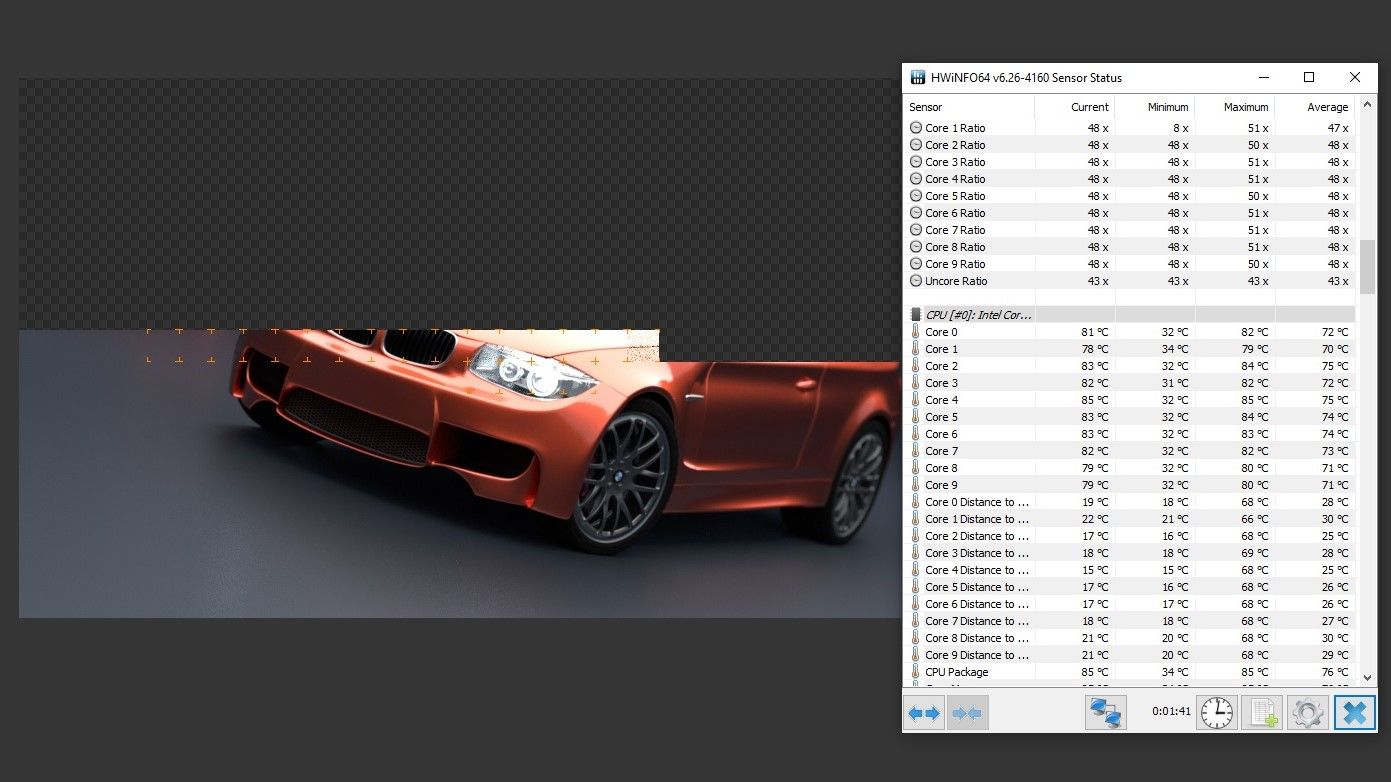Screen dimensions: 1391x782
Task: Click the vertical scrollbar thumb
Action: click(1367, 266)
